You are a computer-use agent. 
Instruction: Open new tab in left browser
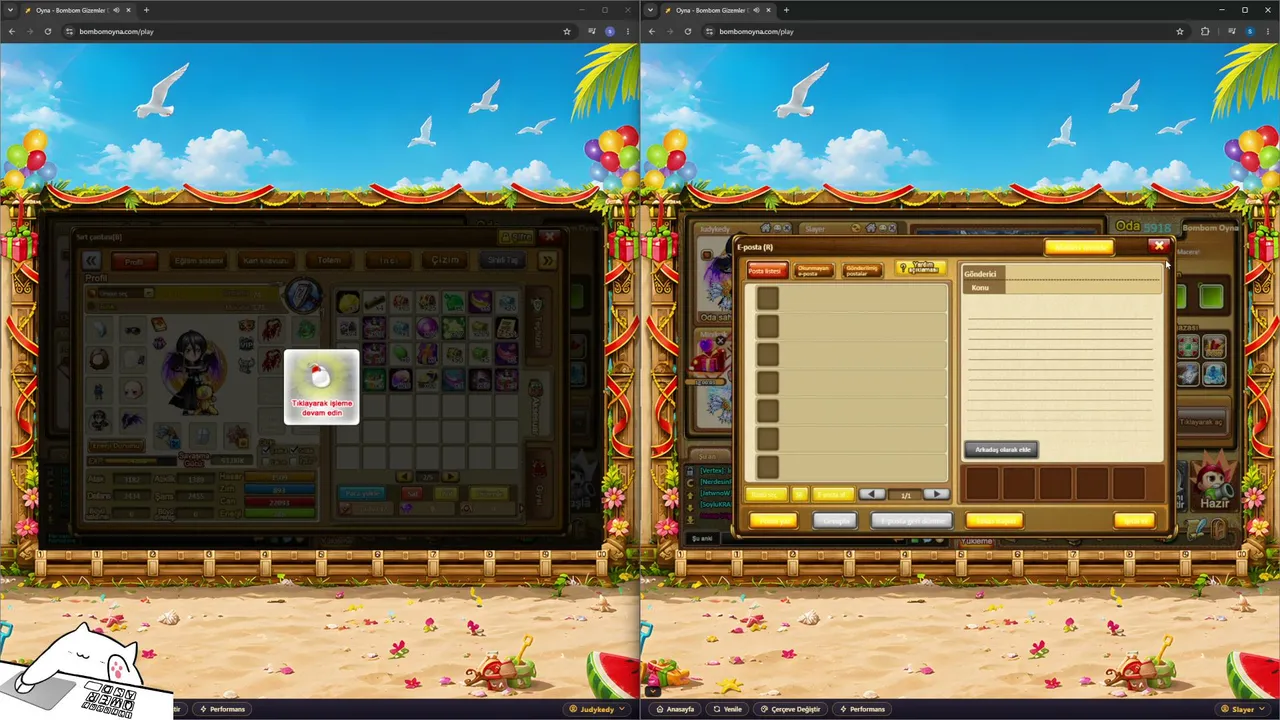point(146,10)
